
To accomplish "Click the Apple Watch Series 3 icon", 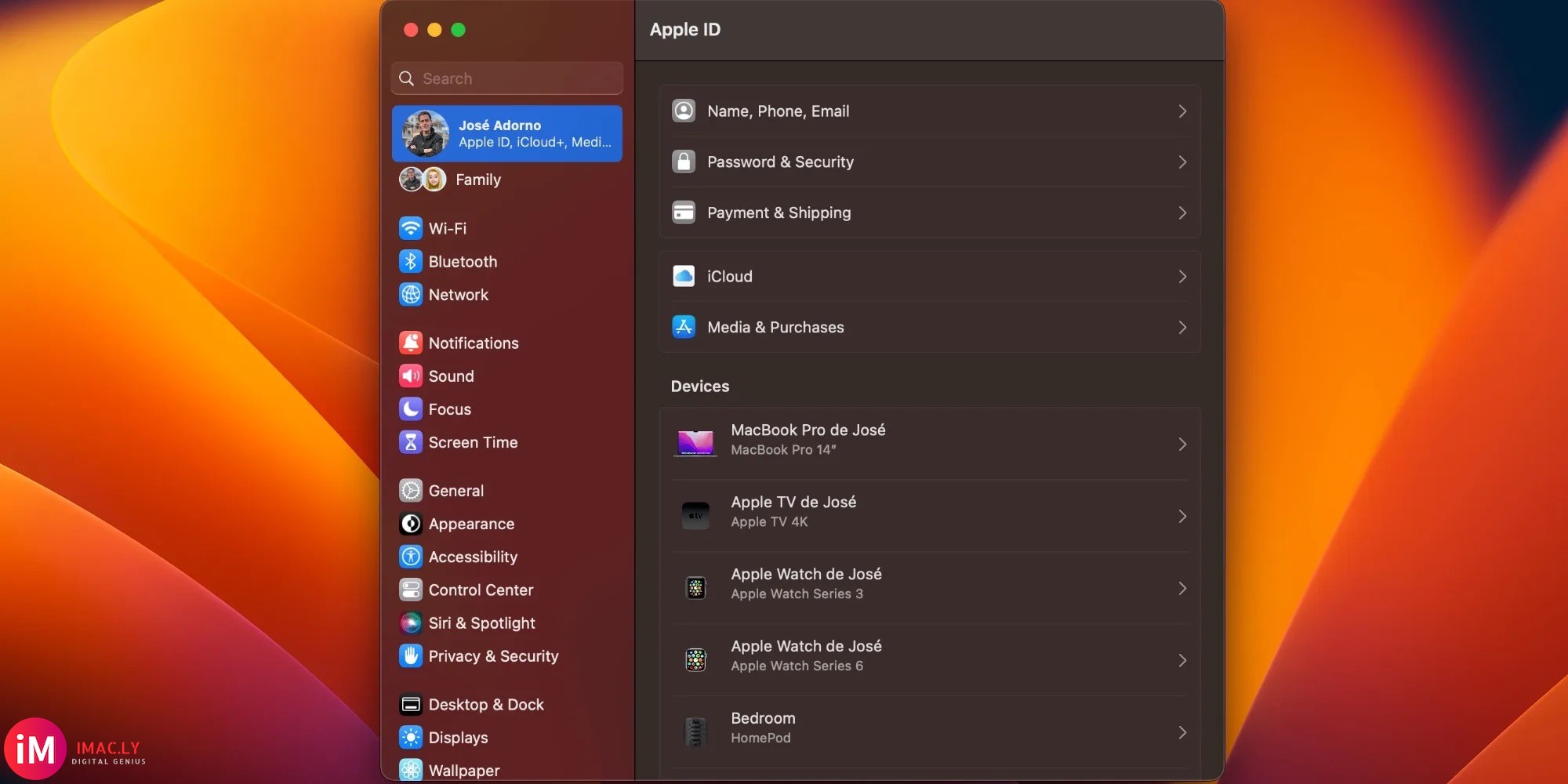I will 695,588.
